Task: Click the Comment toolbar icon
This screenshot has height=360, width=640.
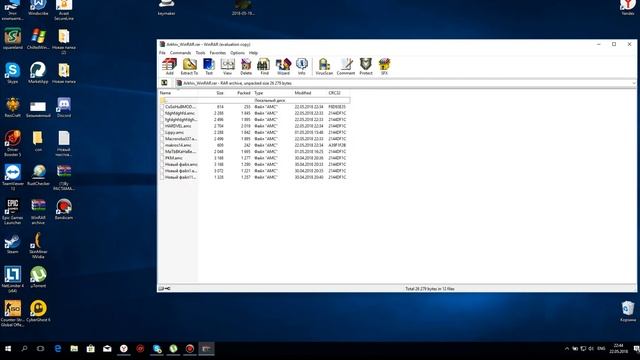Action: point(346,67)
